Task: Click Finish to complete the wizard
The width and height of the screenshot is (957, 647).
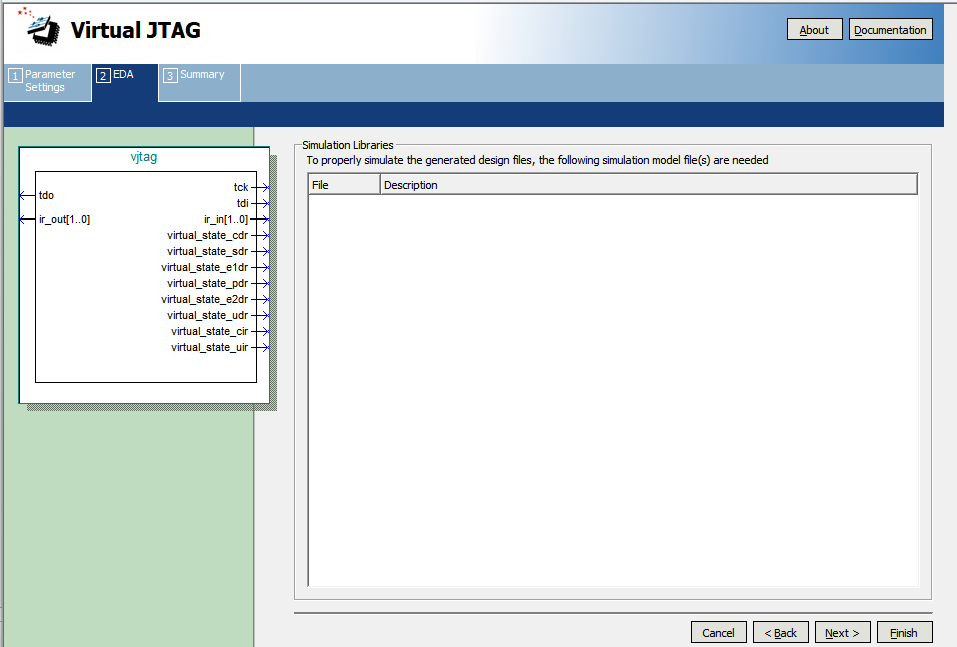Action: (x=904, y=633)
